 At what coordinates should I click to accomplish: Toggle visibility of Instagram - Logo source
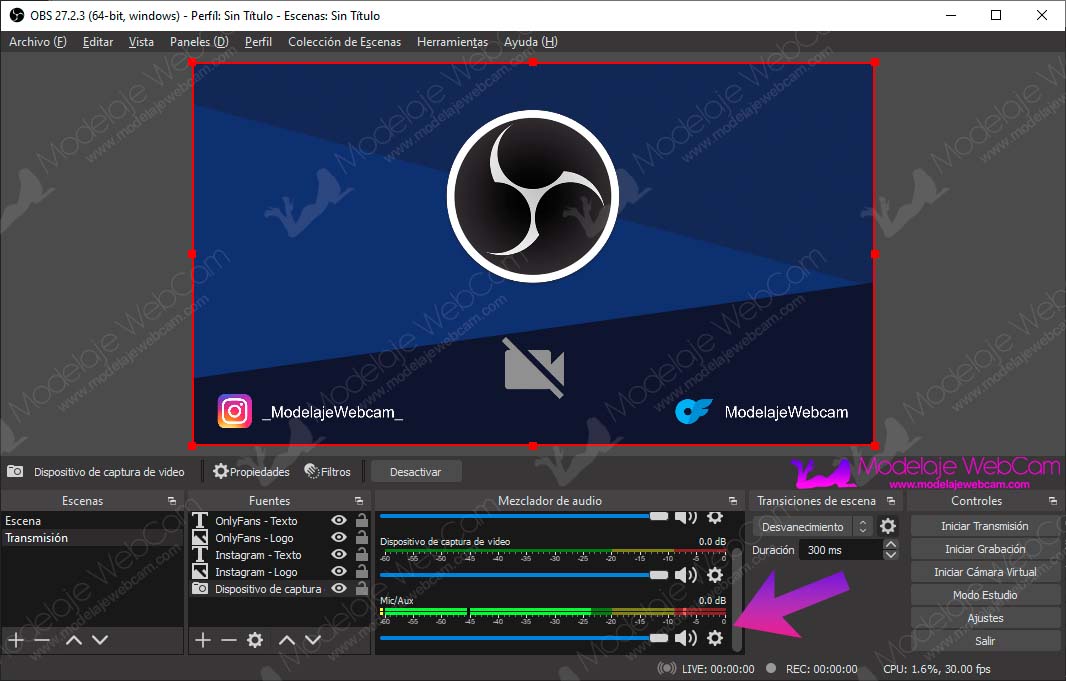339,572
